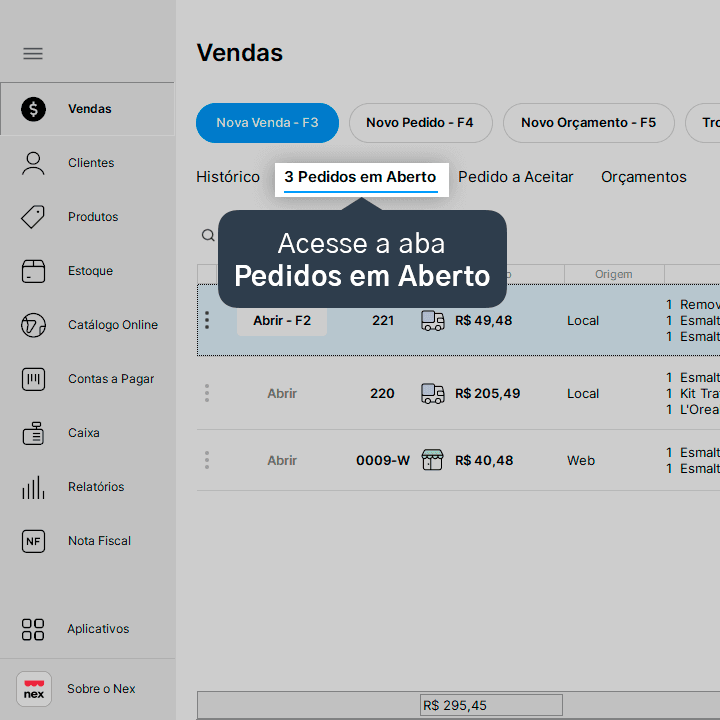The height and width of the screenshot is (720, 720).
Task: Open three-dot menu for order 0009-W
Action: [207, 460]
